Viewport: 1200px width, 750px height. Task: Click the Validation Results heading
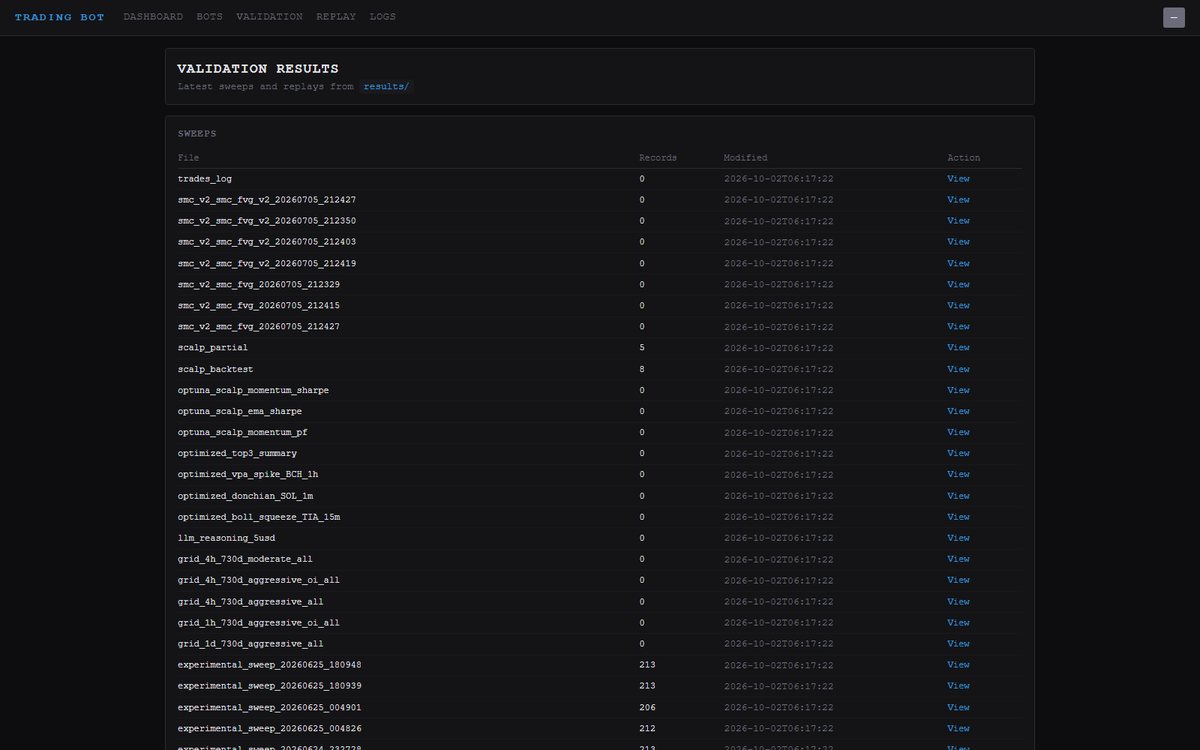258,69
